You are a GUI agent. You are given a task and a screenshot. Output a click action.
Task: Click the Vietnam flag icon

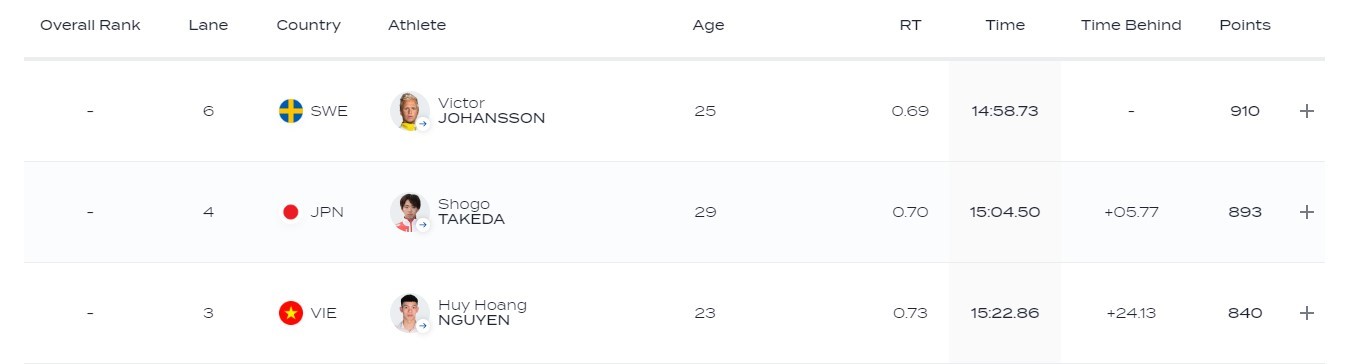291,313
